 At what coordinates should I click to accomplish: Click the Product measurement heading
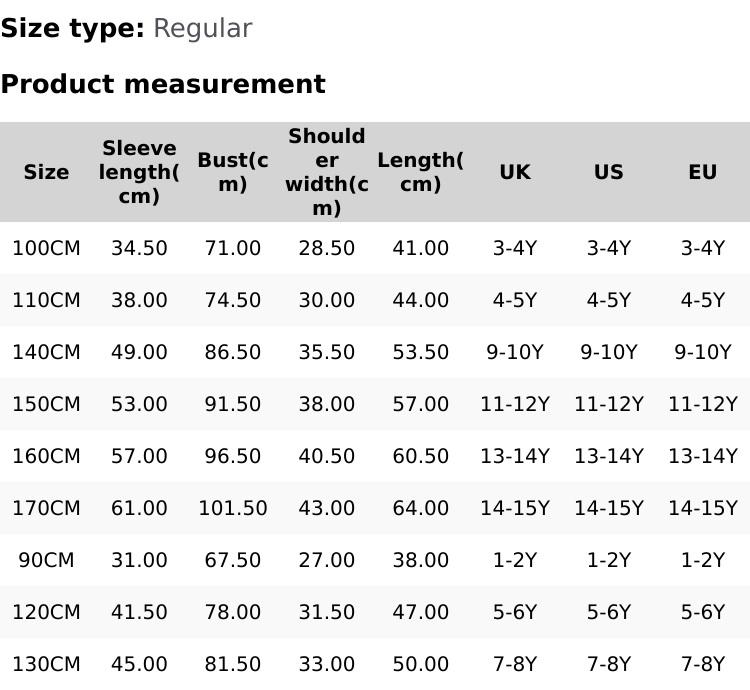tap(163, 84)
